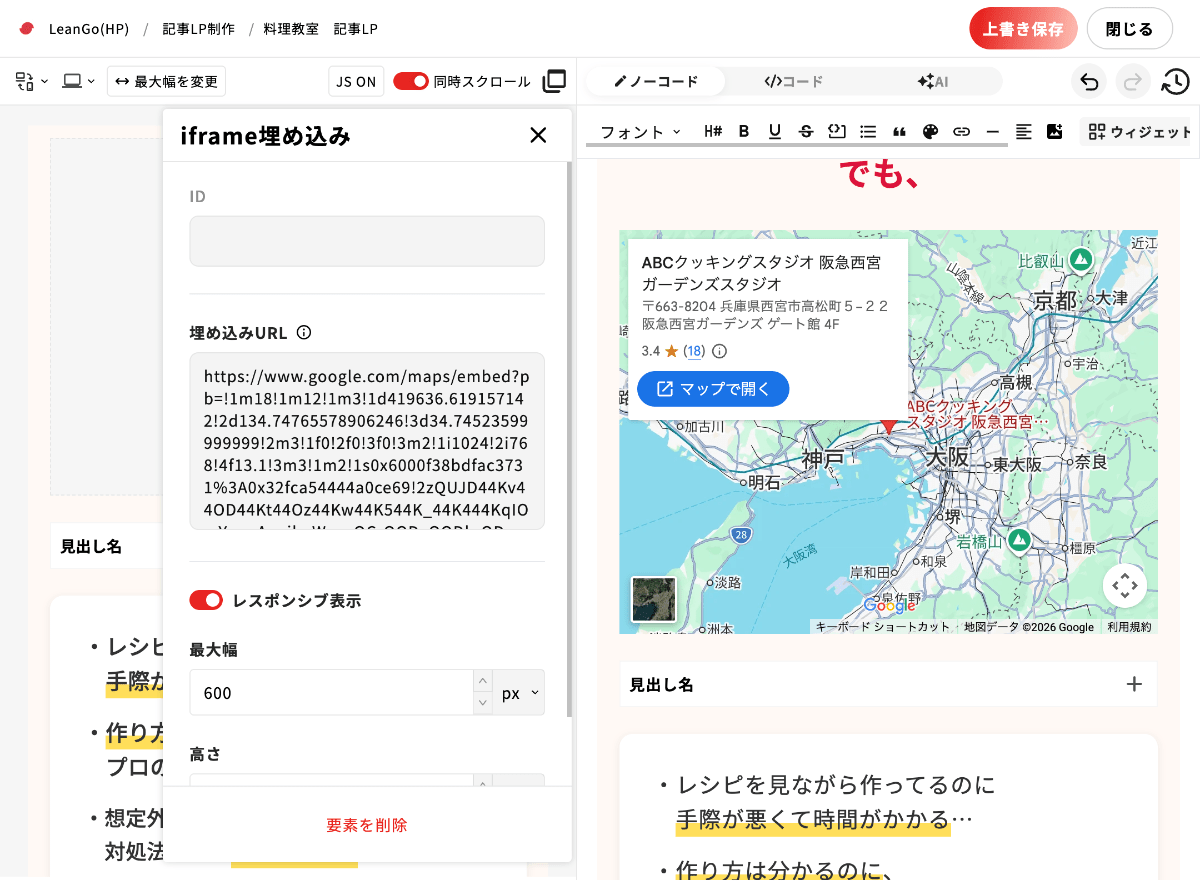1200x888 pixels.
Task: Insert a blockquote
Action: 899,131
